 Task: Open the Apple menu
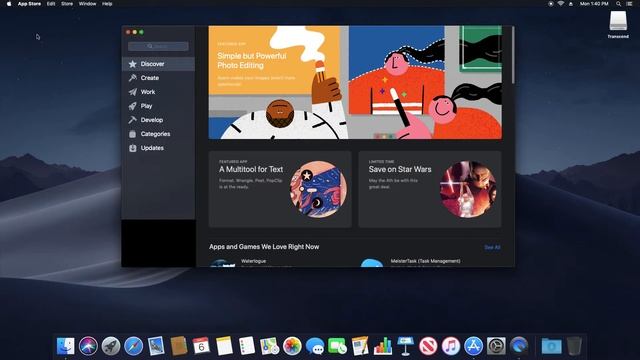point(9,4)
